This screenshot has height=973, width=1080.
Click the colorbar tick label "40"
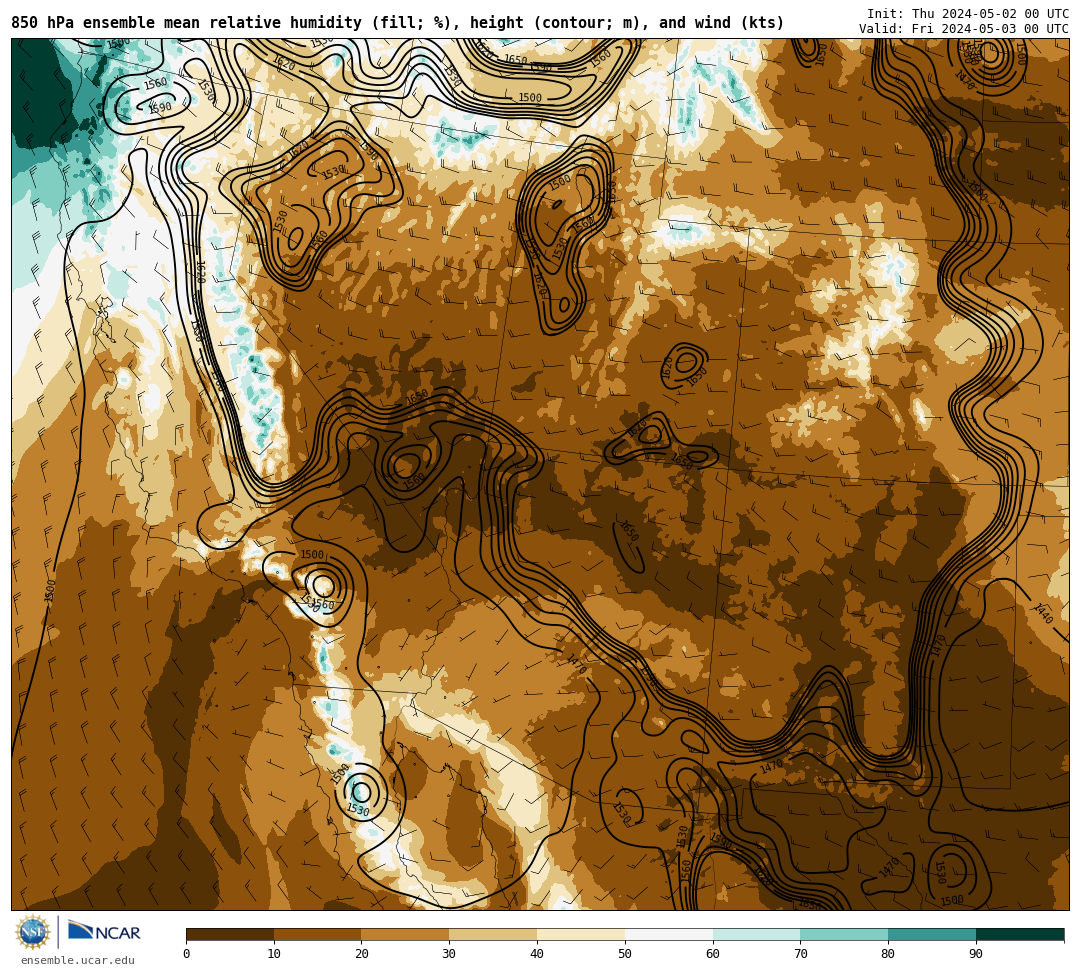coord(537,954)
